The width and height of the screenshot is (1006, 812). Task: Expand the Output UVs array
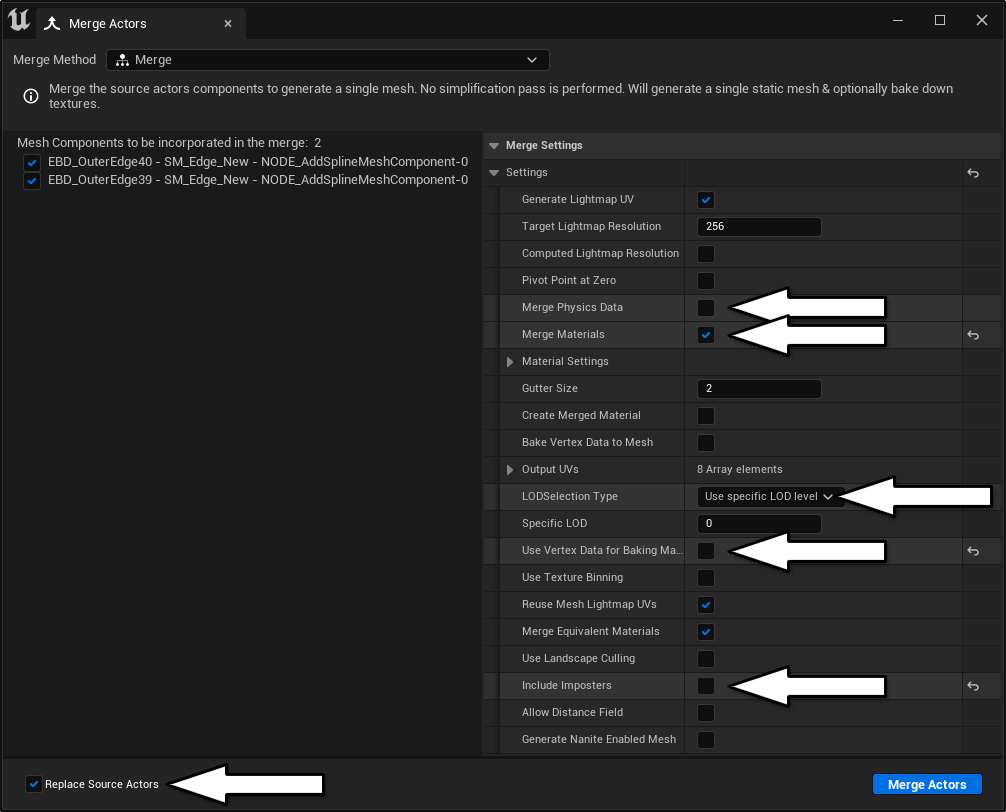click(510, 470)
